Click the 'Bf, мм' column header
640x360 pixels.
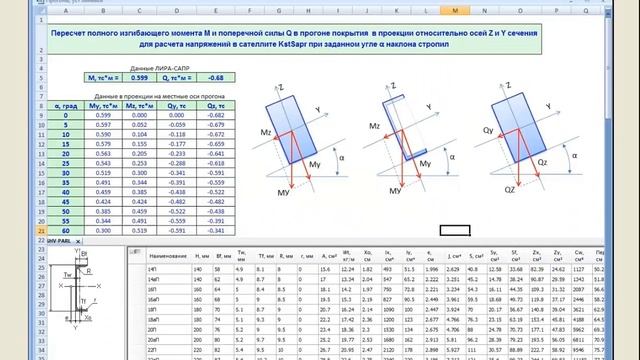223,256
